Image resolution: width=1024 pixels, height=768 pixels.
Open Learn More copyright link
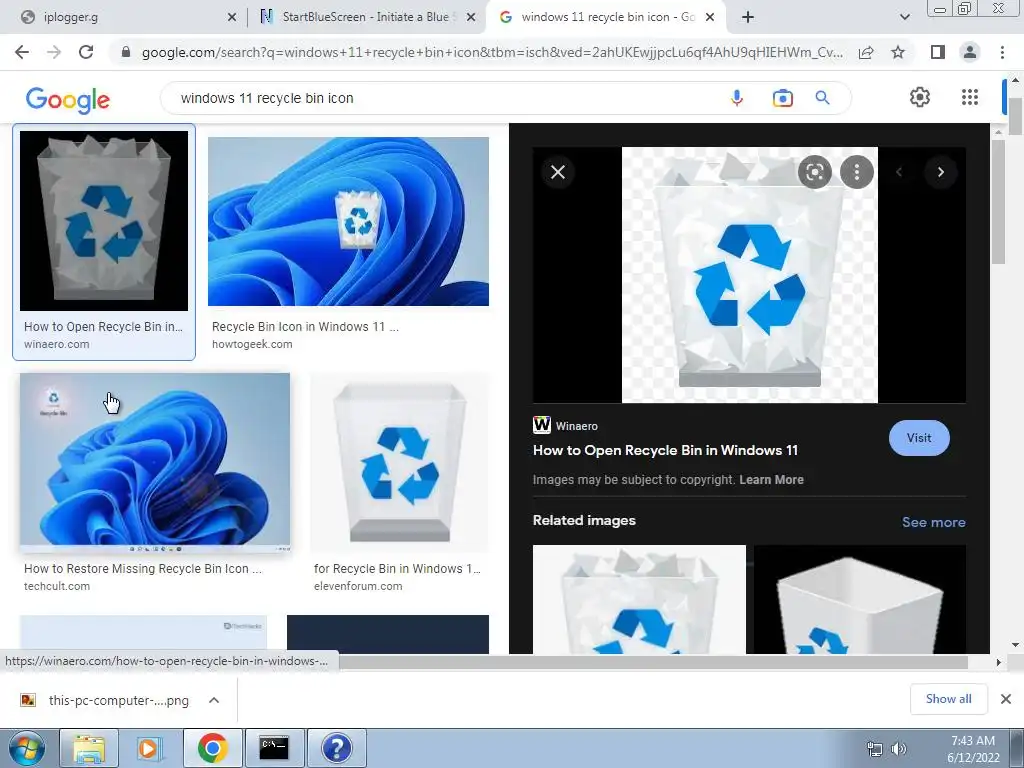[x=771, y=479]
